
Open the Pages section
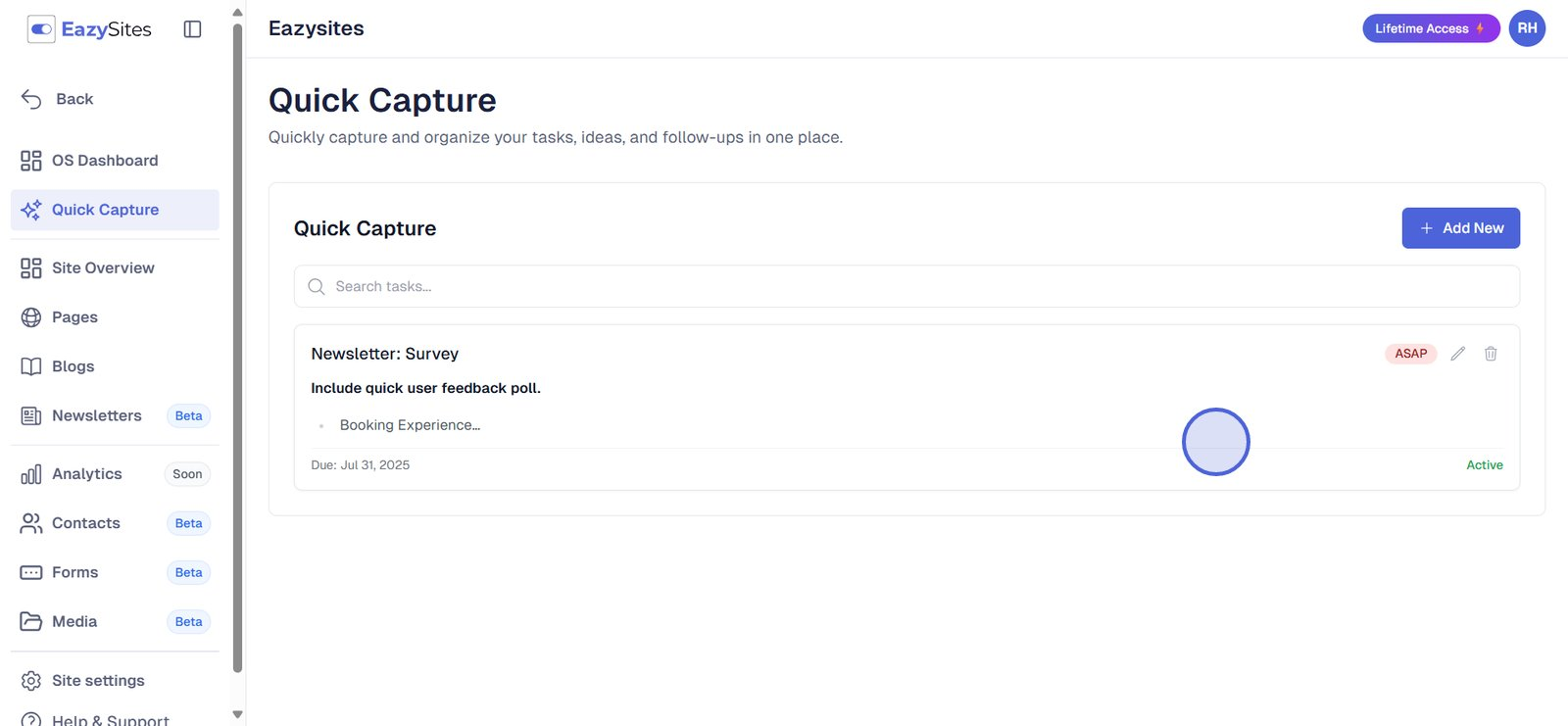(x=74, y=317)
